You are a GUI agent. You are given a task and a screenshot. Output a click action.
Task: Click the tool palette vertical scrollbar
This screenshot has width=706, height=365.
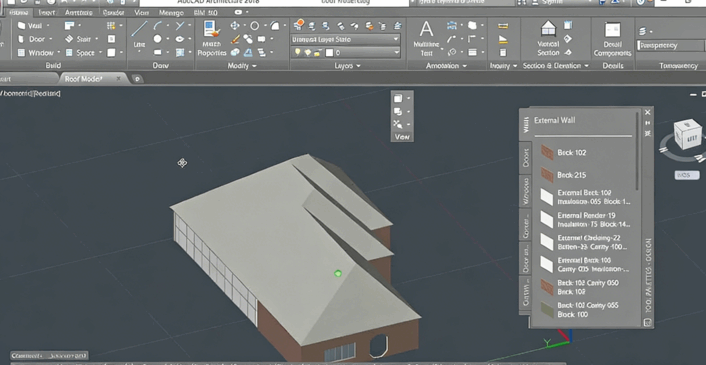pyautogui.click(x=637, y=151)
